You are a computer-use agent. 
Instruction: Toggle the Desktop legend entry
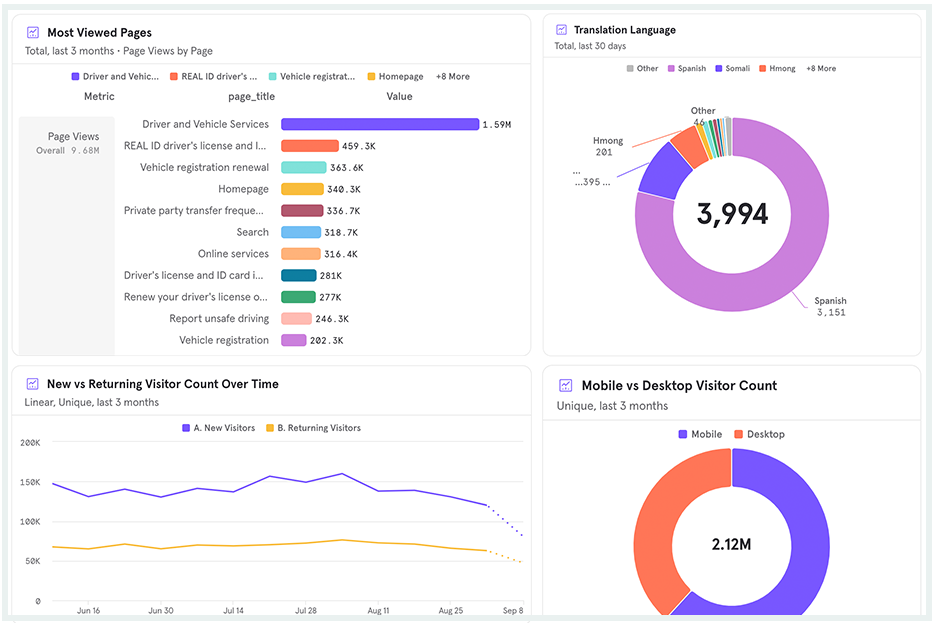pos(759,434)
